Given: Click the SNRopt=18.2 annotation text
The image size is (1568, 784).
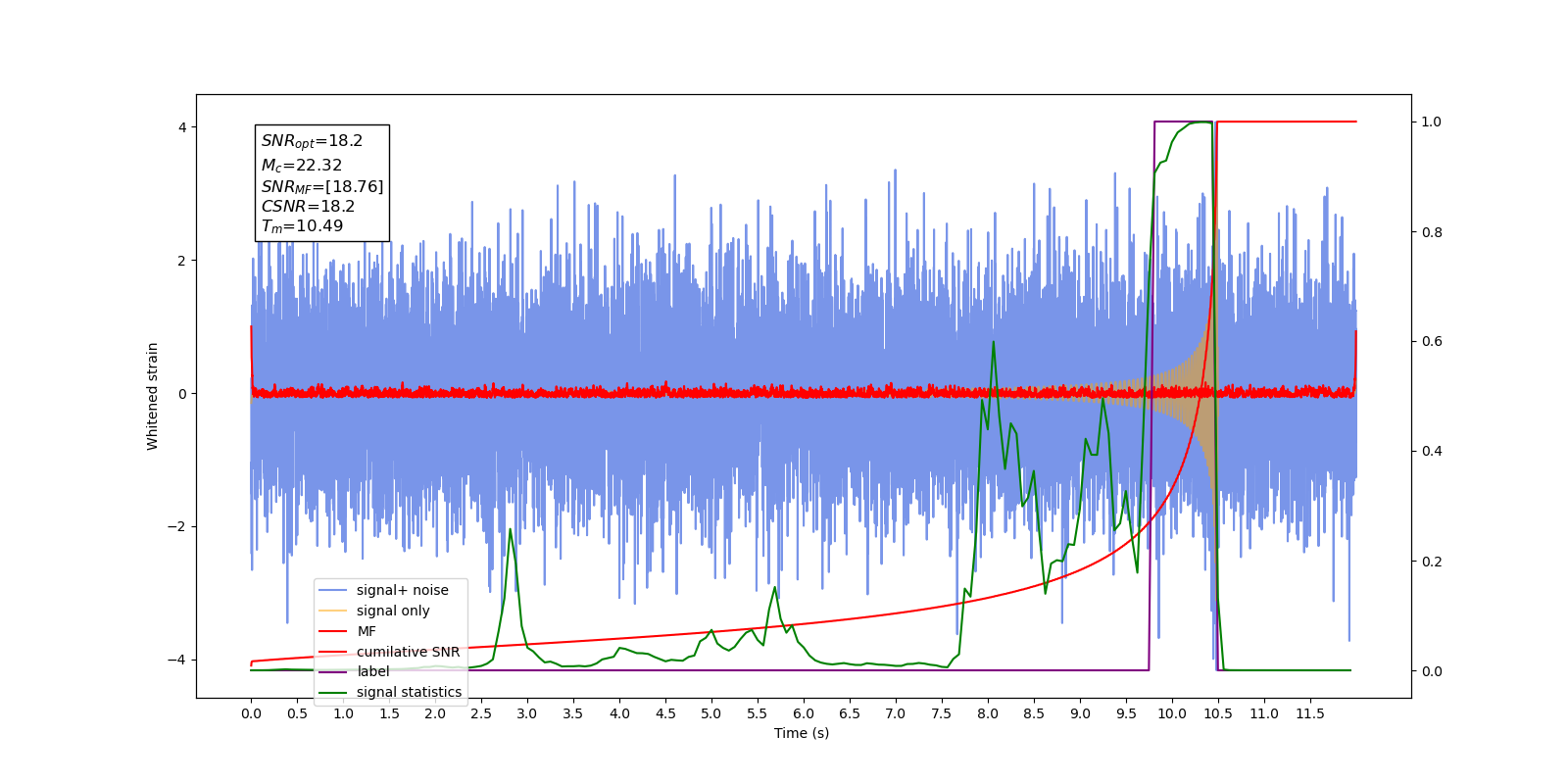Looking at the screenshot, I should 312,141.
